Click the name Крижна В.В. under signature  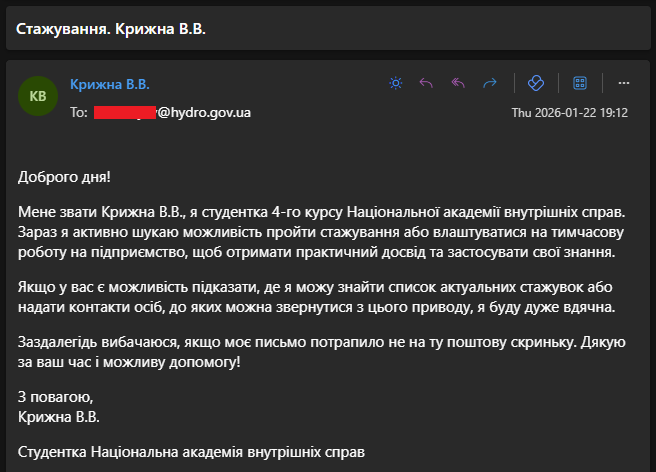[x=59, y=416]
